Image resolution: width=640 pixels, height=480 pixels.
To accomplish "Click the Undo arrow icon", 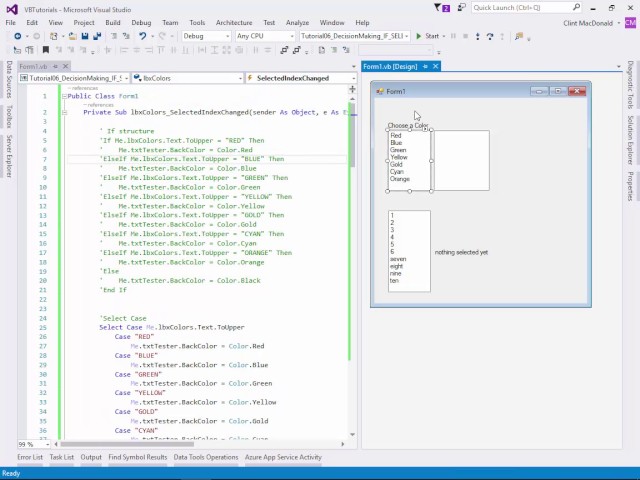I will (142, 36).
